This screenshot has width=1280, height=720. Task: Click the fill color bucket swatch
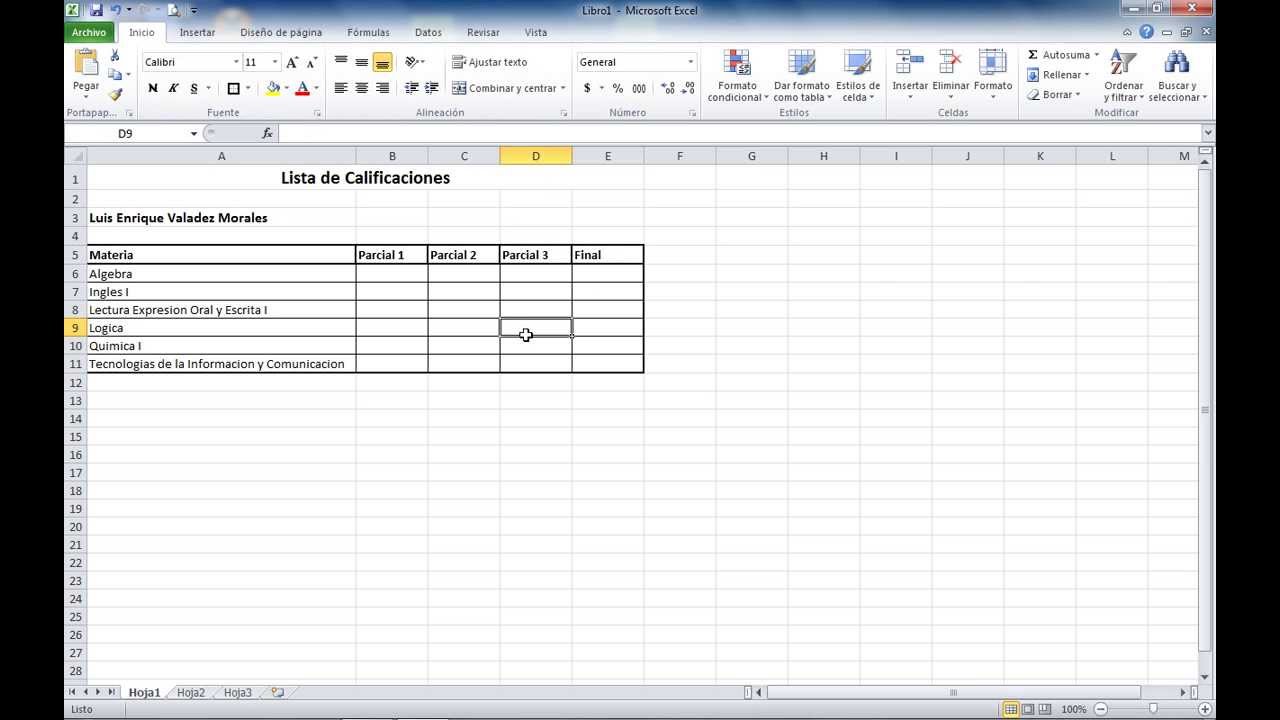click(273, 88)
